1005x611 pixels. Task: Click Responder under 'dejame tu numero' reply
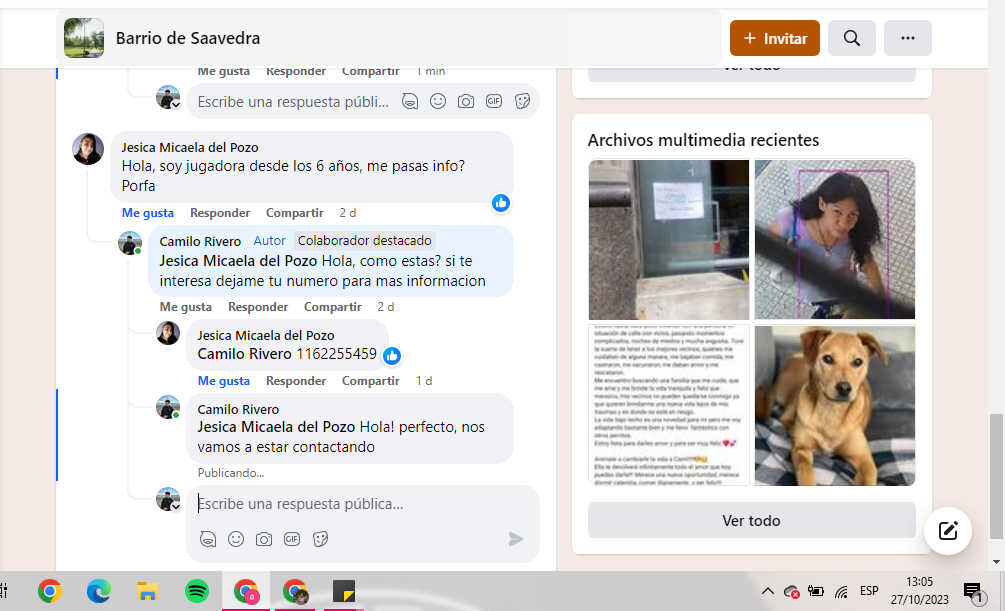pos(258,307)
